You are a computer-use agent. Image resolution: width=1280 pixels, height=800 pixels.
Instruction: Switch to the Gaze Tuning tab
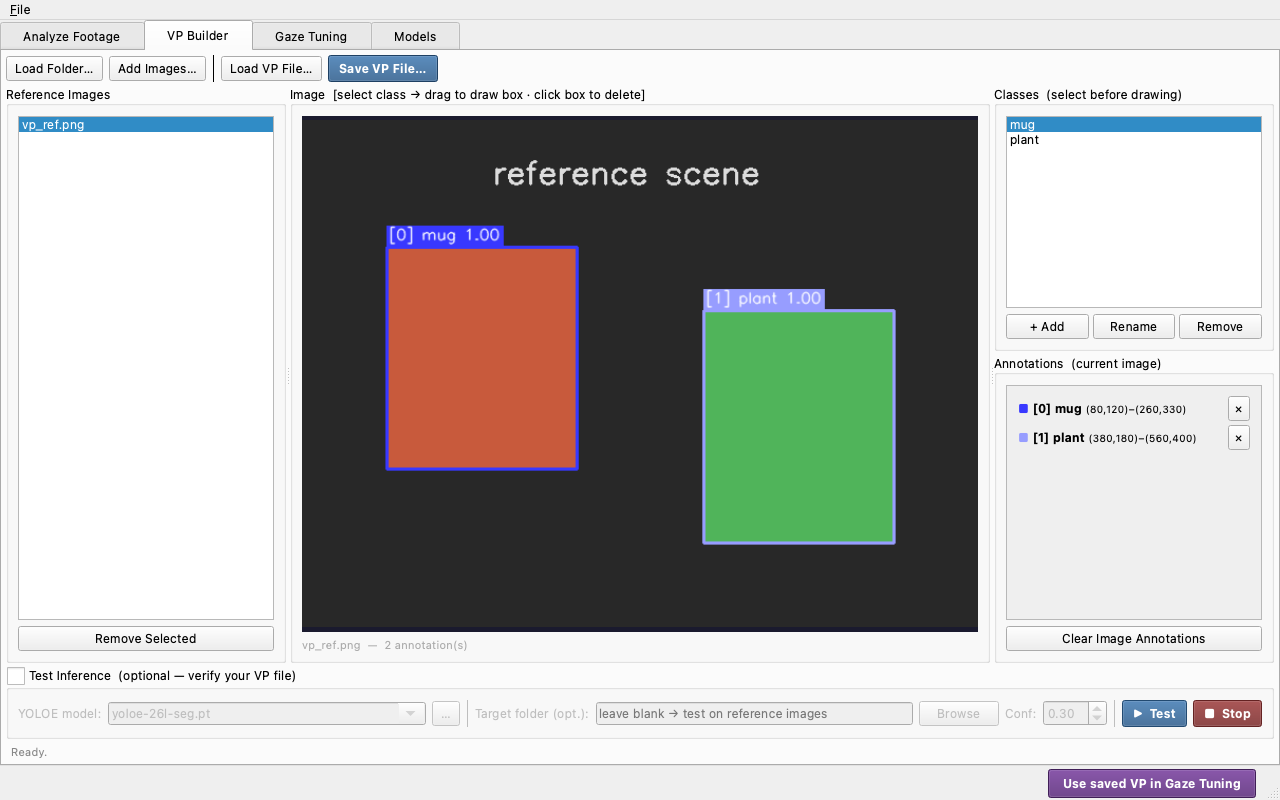[x=311, y=36]
